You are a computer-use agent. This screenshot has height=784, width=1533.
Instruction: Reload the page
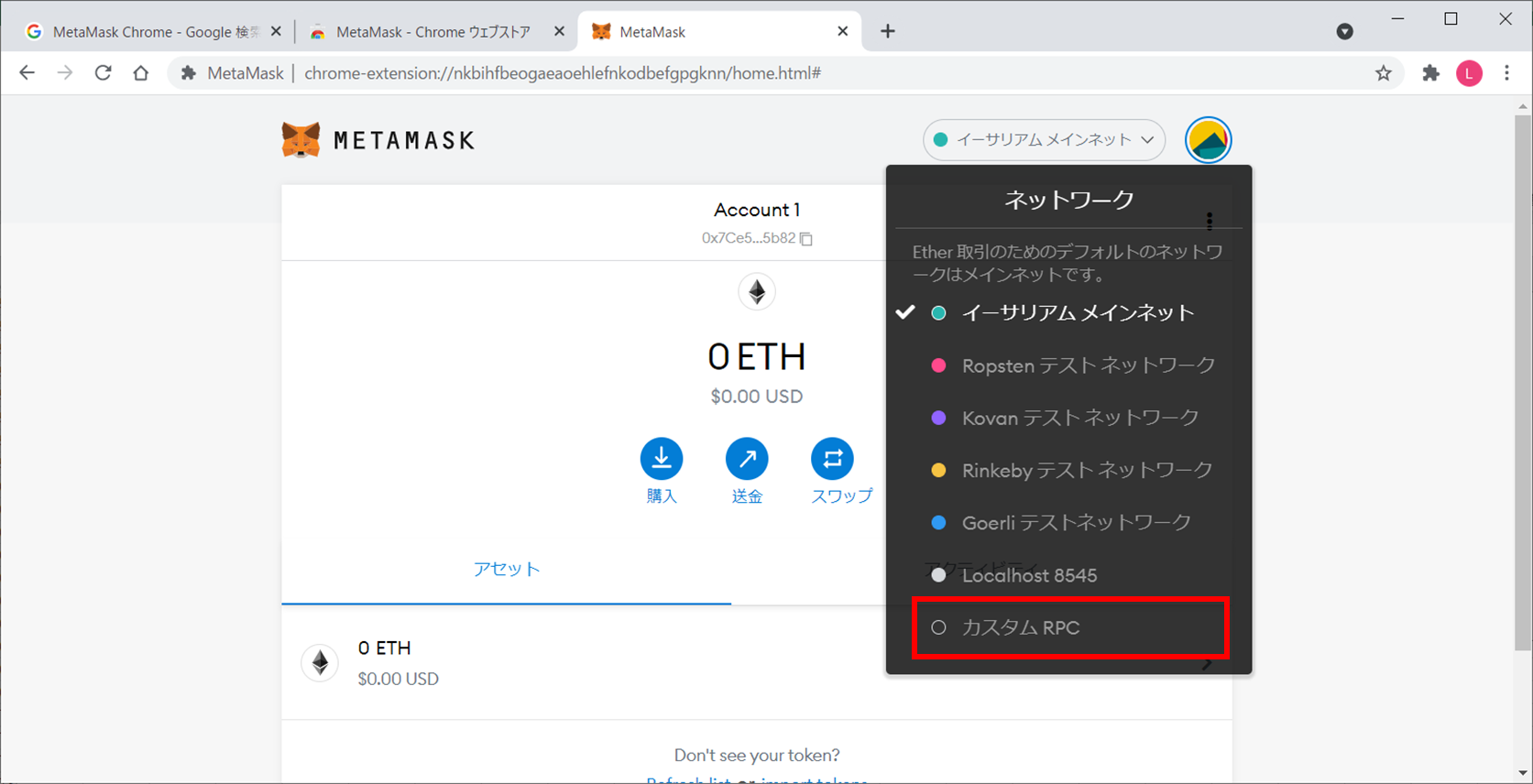pos(103,73)
